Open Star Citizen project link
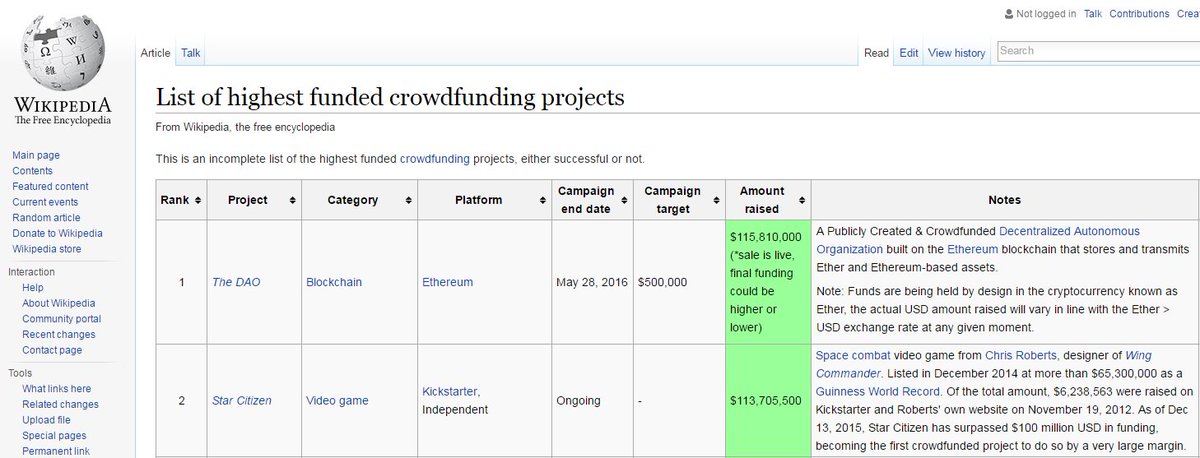 pos(241,401)
